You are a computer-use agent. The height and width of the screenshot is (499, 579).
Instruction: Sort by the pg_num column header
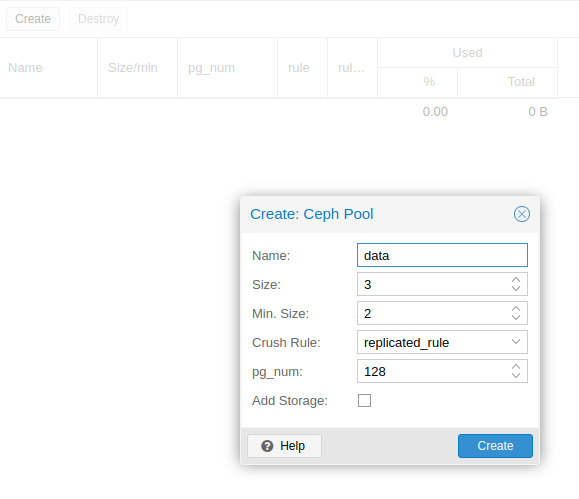point(227,68)
